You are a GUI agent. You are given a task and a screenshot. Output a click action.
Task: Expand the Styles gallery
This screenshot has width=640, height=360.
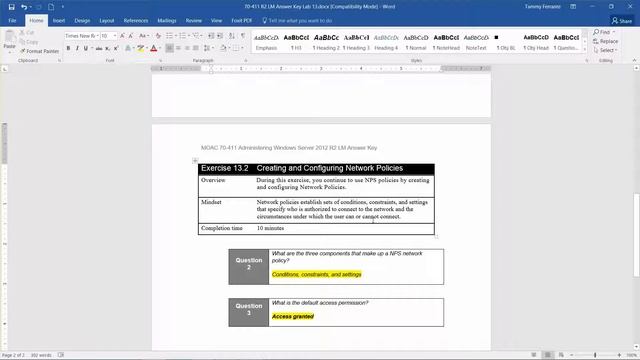pos(584,50)
